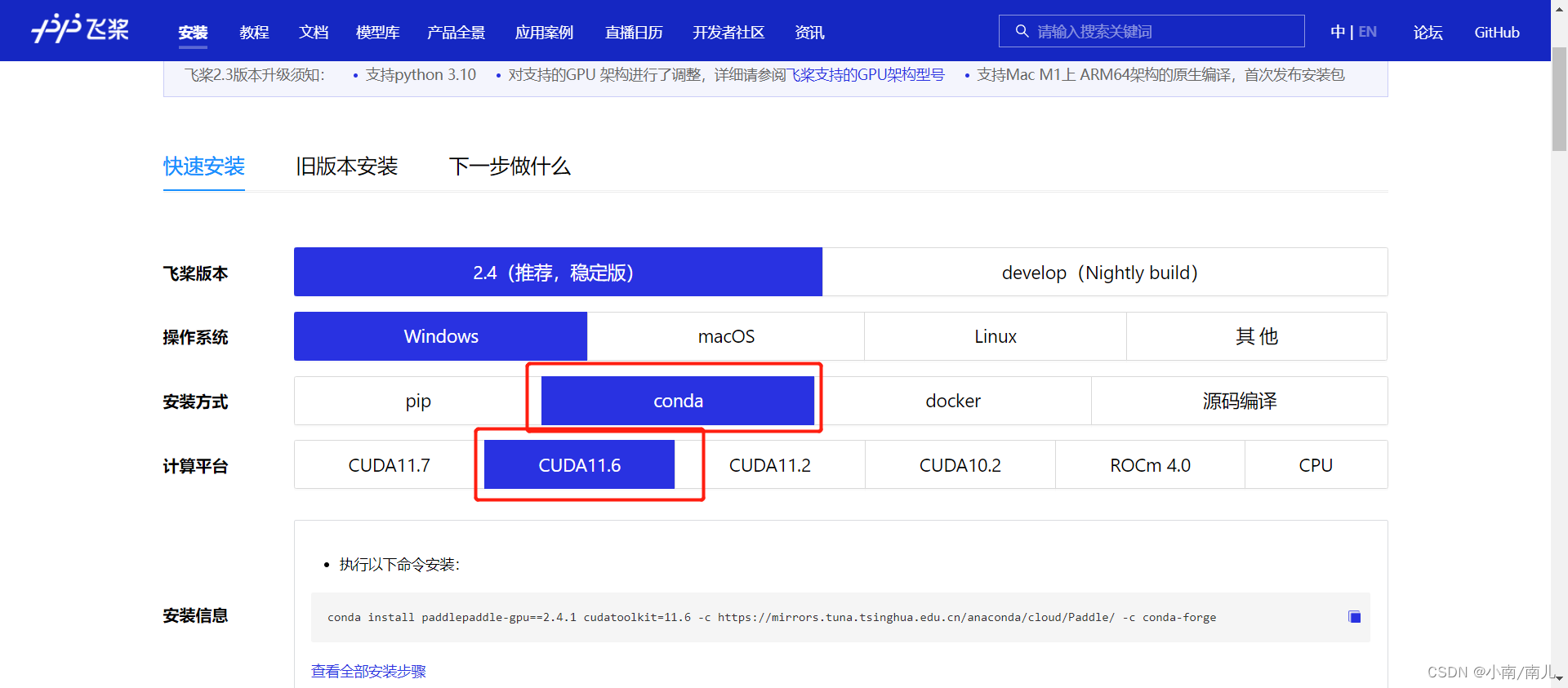Screen dimensions: 1568x688
Task: Copy the conda install command with copy icon
Action: coord(1354,617)
